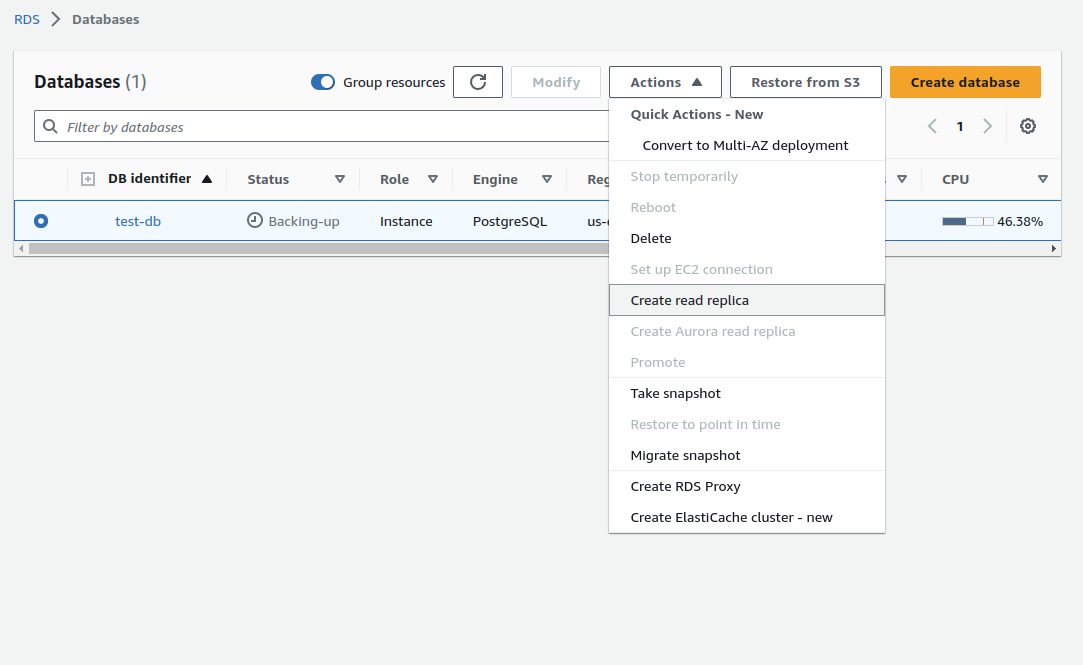The image size is (1083, 665).
Task: Choose Convert to Multi-AZ deployment
Action: tap(747, 145)
